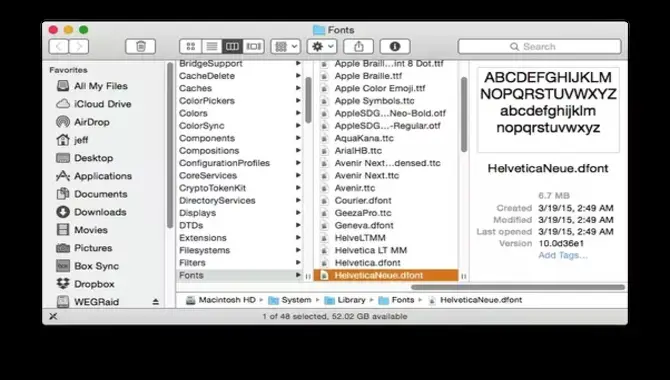Expand the Filters folder arrow
This screenshot has width=670, height=380.
click(298, 262)
